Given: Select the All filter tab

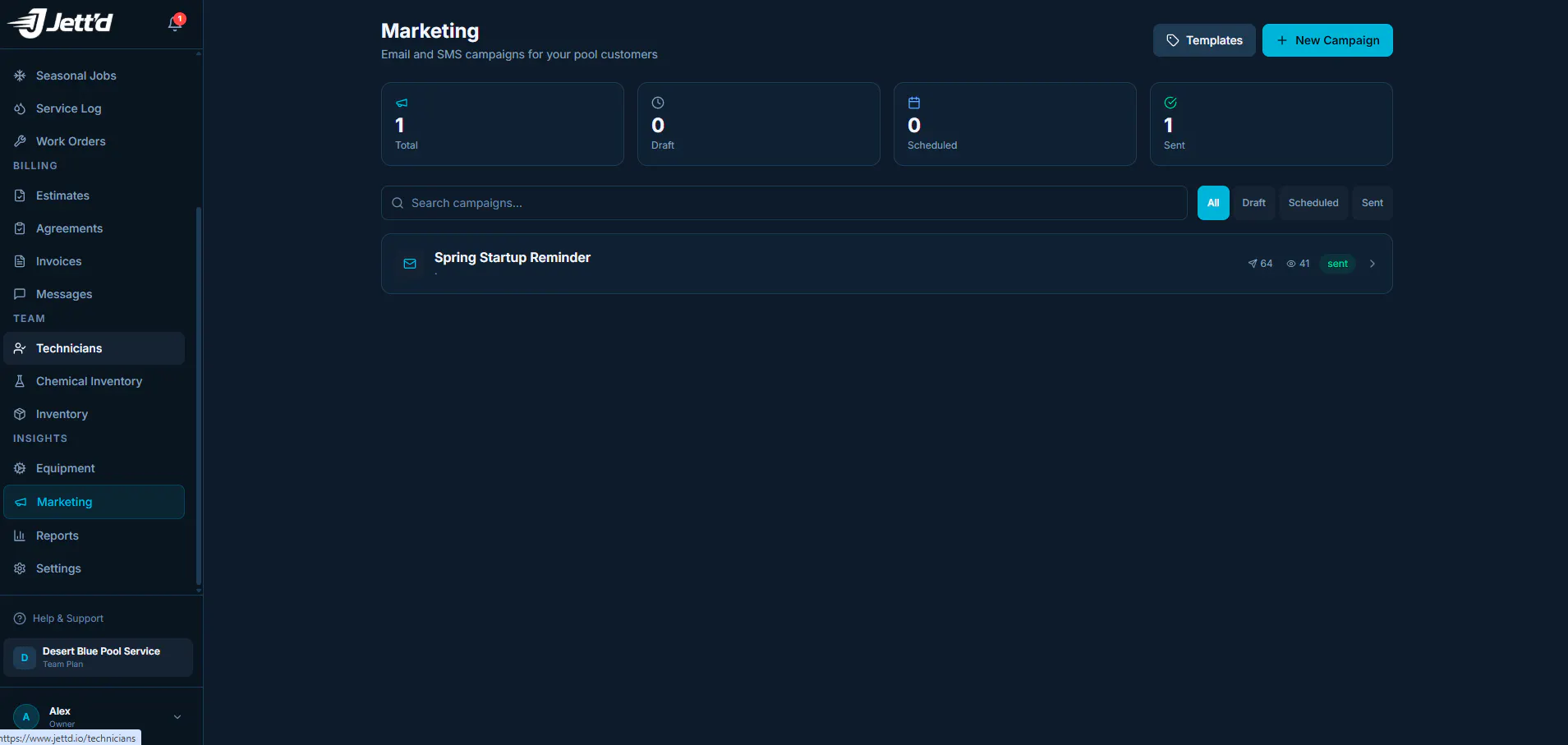Looking at the screenshot, I should pos(1213,203).
